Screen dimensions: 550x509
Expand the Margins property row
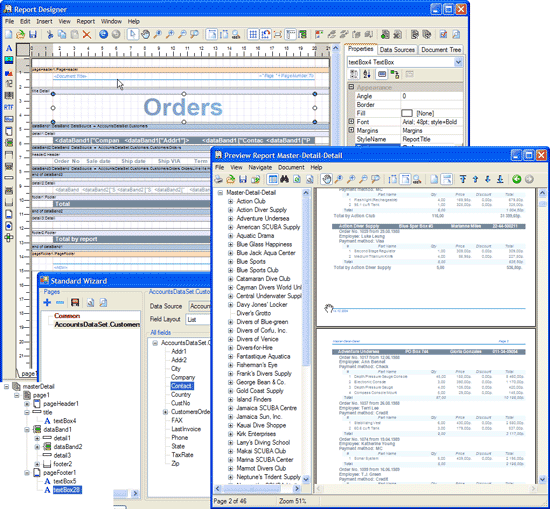(x=351, y=130)
